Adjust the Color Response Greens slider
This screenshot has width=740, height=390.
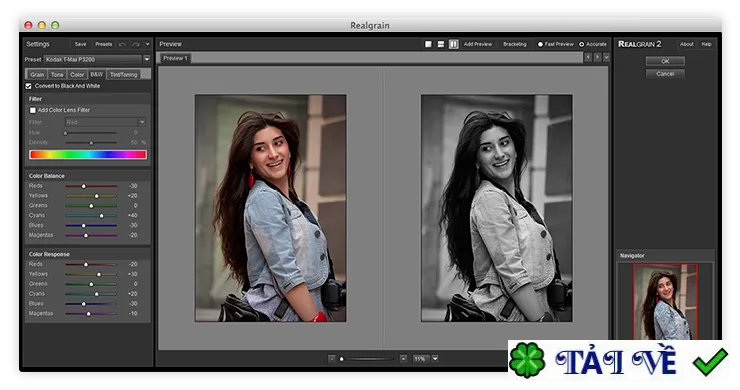tap(91, 284)
